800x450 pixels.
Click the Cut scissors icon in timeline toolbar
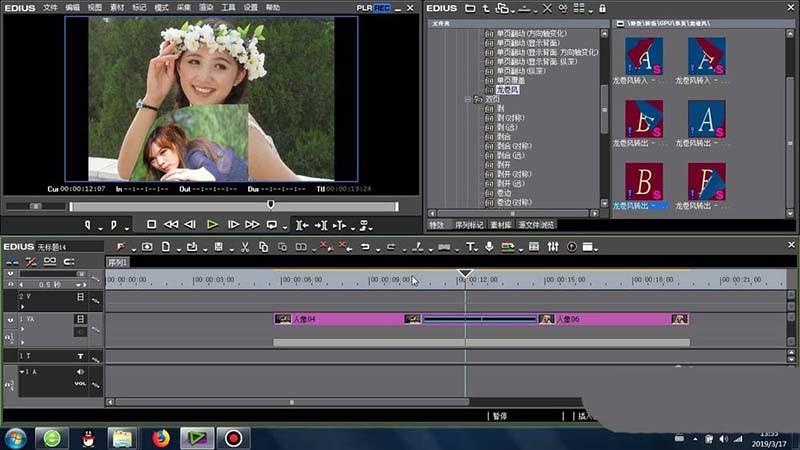(244, 247)
